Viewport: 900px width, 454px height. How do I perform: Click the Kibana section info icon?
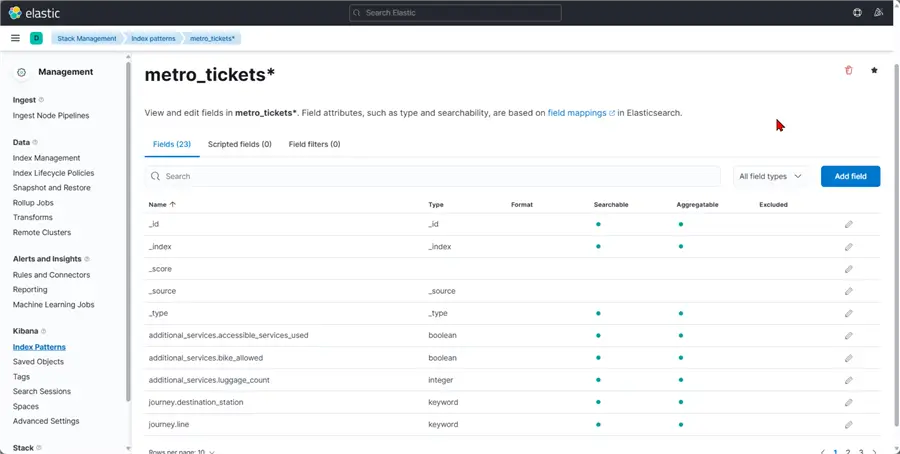coord(44,331)
